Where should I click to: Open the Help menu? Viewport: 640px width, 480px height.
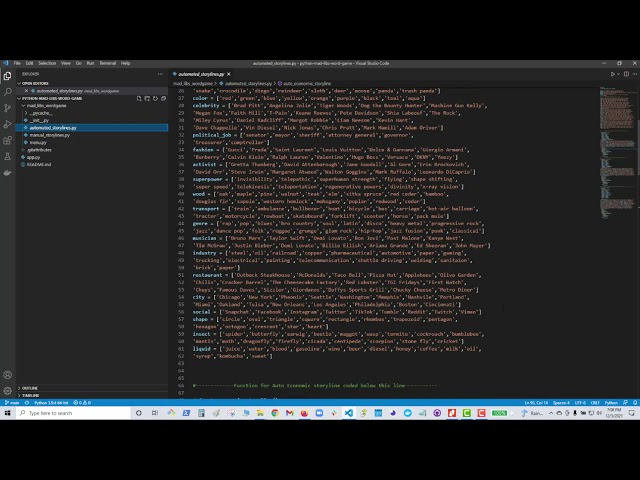[125, 63]
